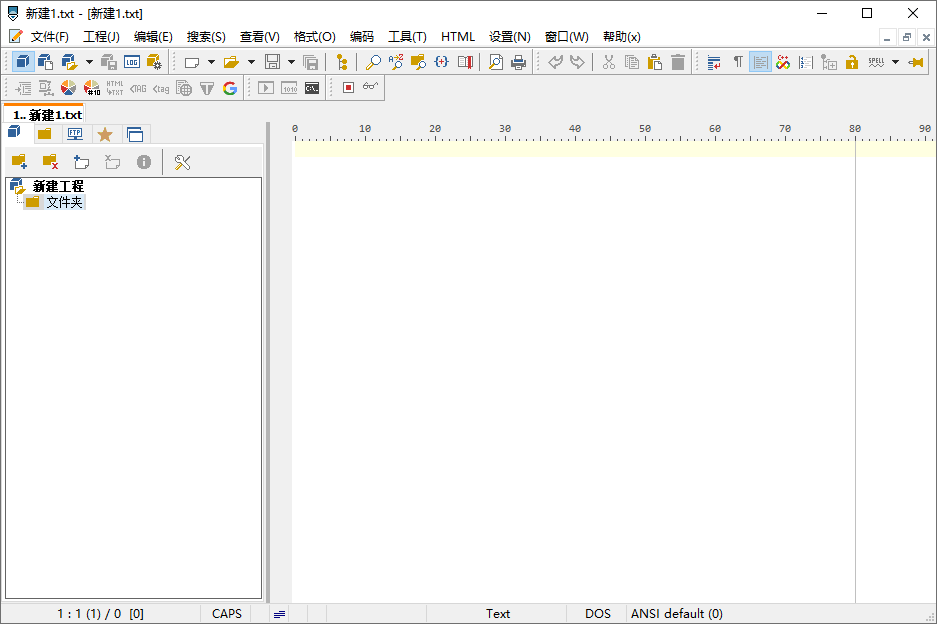Viewport: 937px width, 624px height.
Task: Click the printer icon to print
Action: click(x=518, y=62)
